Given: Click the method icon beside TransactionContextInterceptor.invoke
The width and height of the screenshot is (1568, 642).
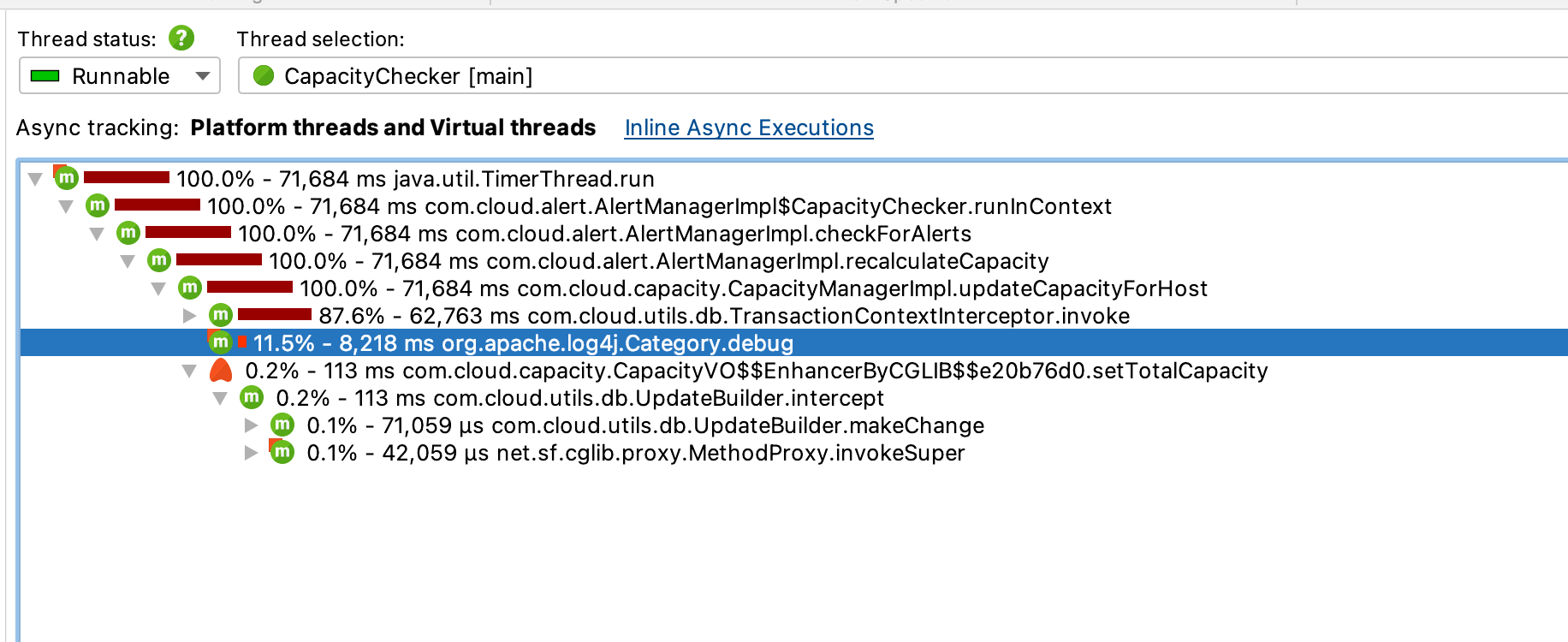Looking at the screenshot, I should (221, 315).
